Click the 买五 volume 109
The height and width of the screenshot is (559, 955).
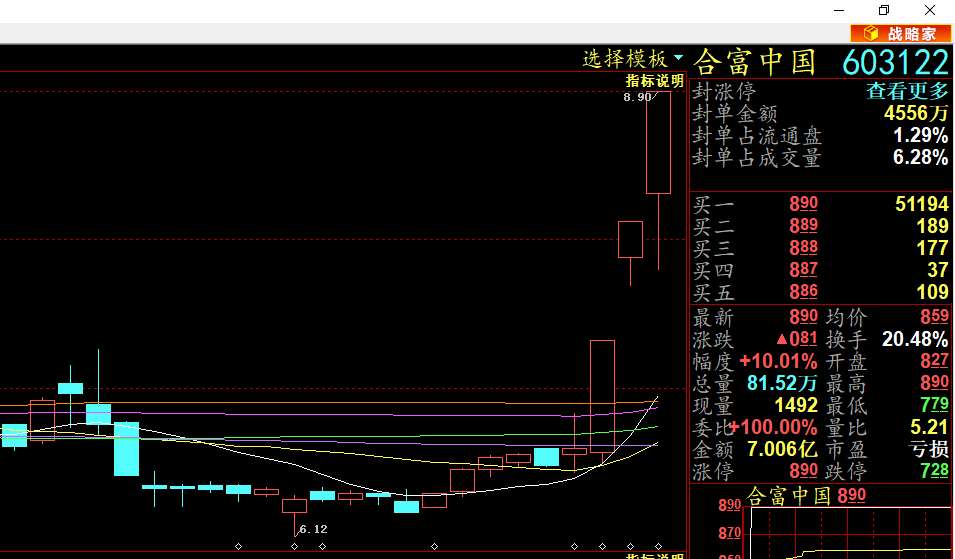coord(933,292)
